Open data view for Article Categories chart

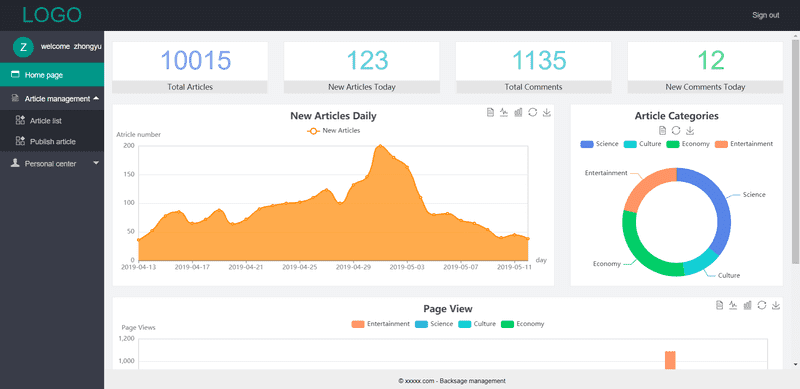click(662, 130)
